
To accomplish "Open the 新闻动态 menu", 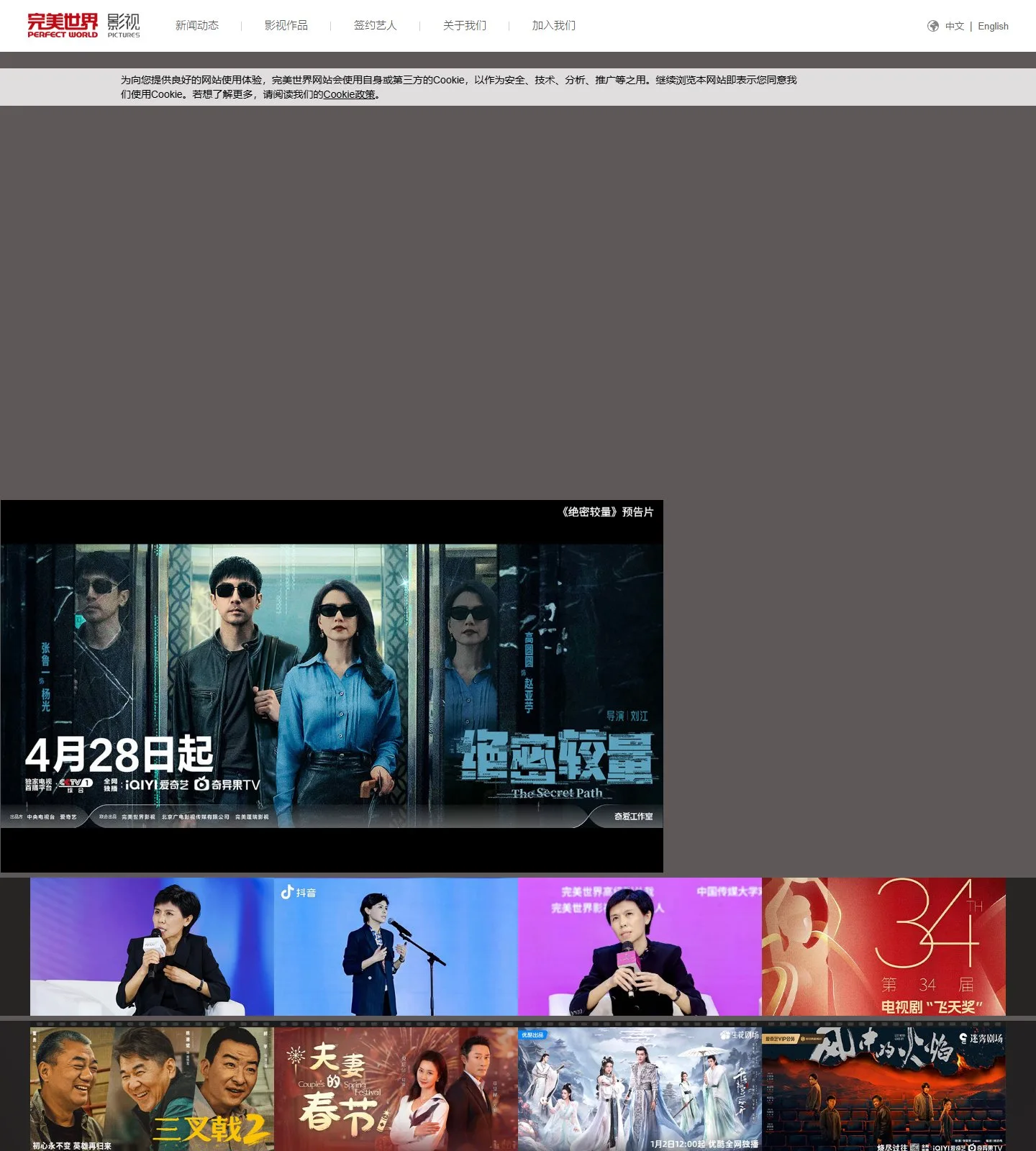I will pyautogui.click(x=197, y=26).
